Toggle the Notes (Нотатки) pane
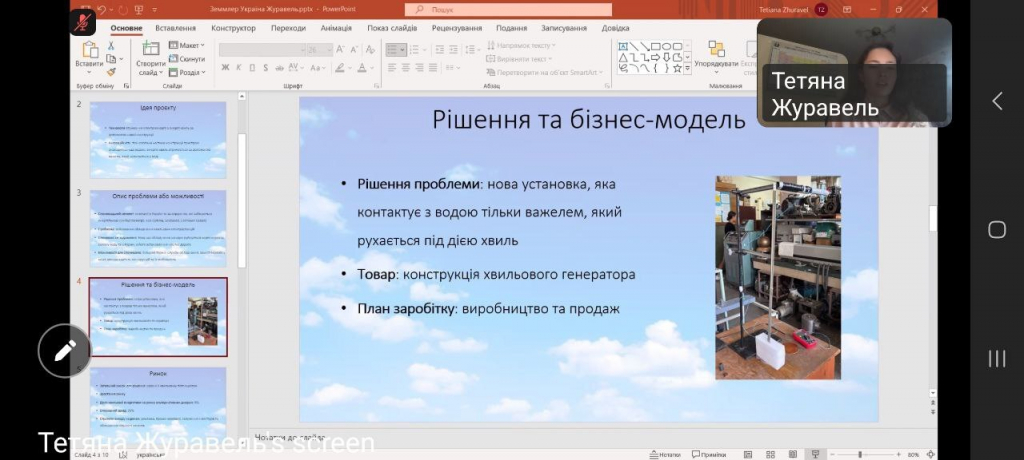 [x=663, y=454]
